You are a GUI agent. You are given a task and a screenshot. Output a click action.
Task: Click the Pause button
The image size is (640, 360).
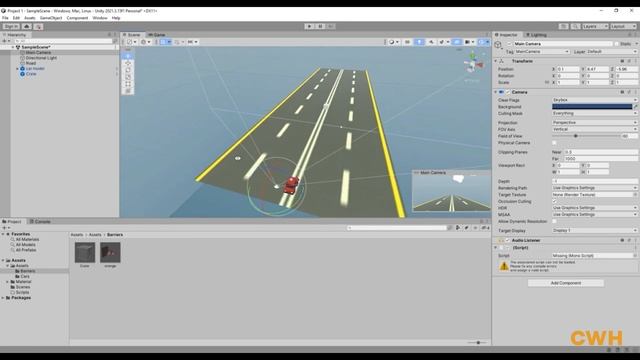pos(320,27)
